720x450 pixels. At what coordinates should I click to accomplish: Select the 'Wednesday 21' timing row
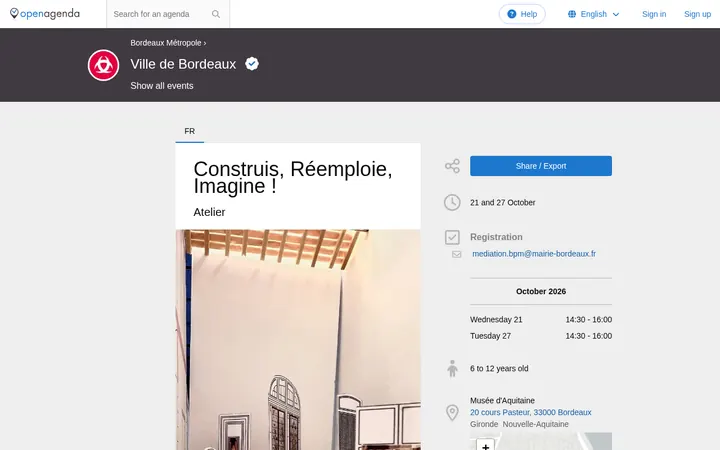pyautogui.click(x=540, y=320)
